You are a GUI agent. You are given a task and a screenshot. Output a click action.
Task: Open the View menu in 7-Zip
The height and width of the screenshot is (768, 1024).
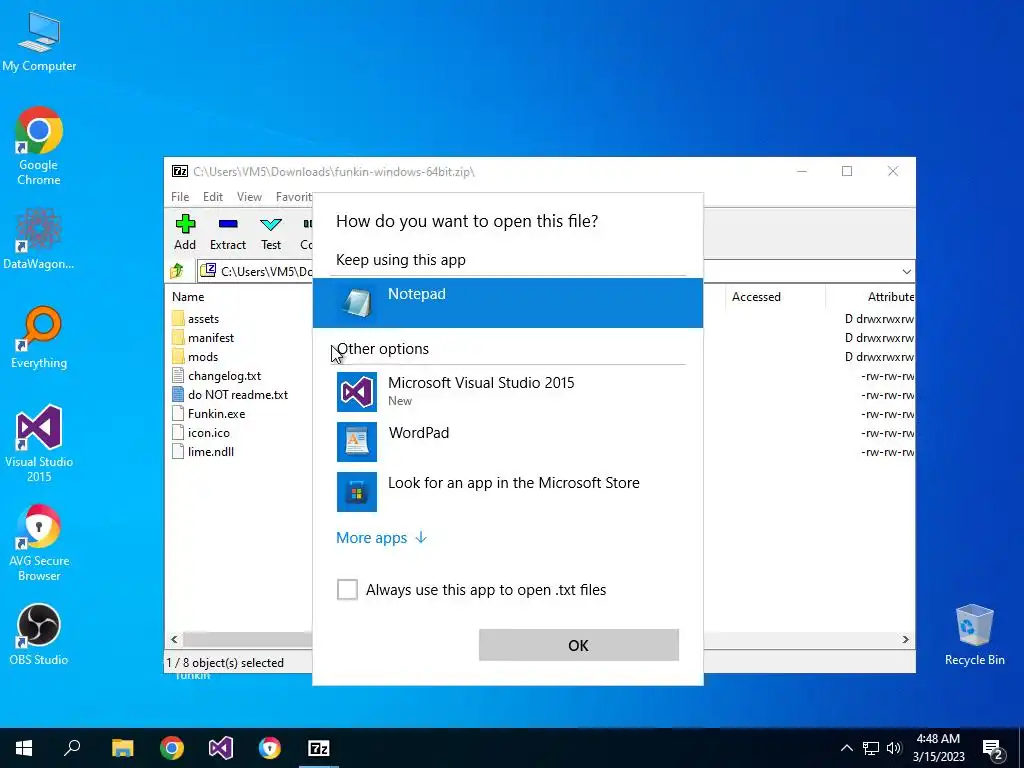click(249, 197)
